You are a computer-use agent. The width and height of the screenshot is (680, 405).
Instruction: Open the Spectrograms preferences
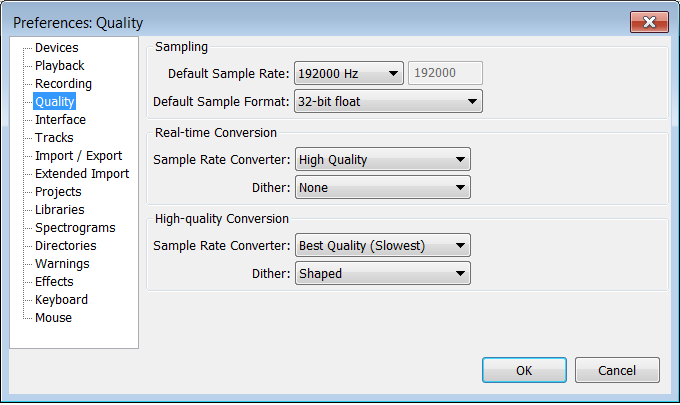75,228
